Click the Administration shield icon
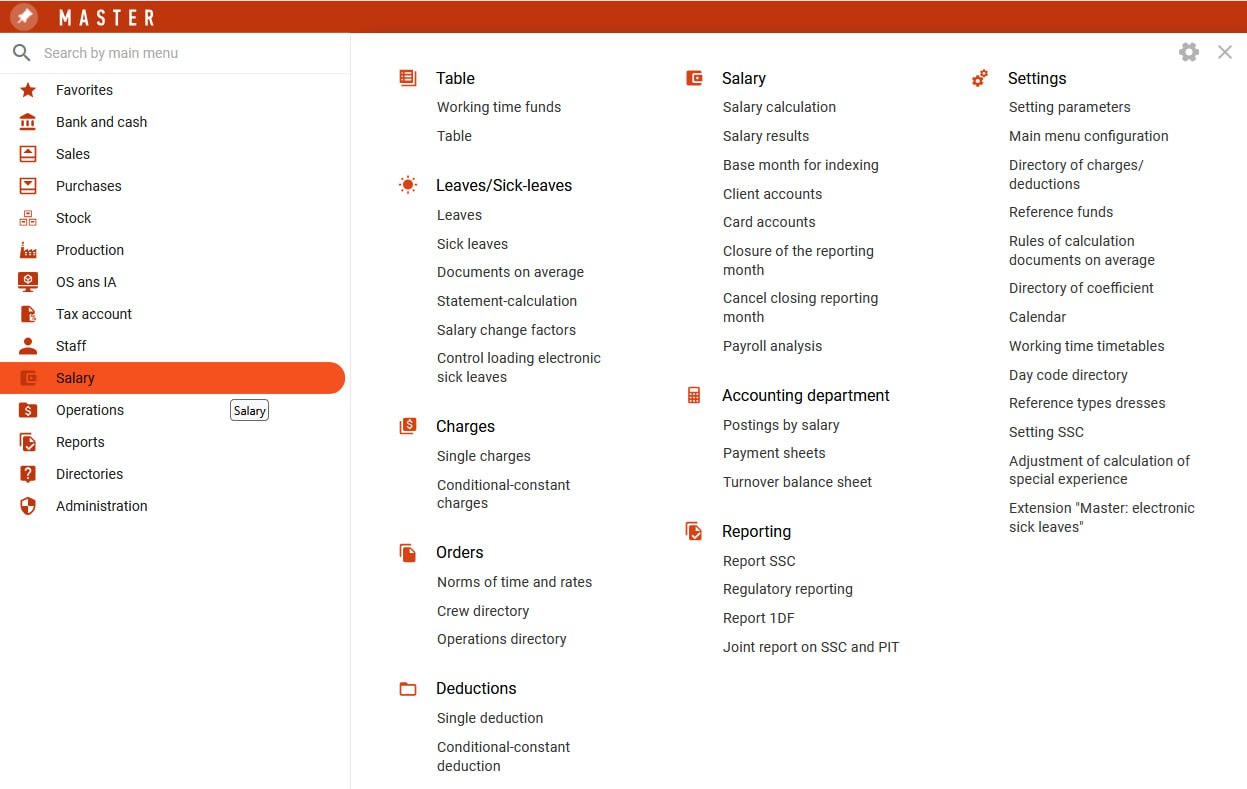 pyautogui.click(x=28, y=506)
